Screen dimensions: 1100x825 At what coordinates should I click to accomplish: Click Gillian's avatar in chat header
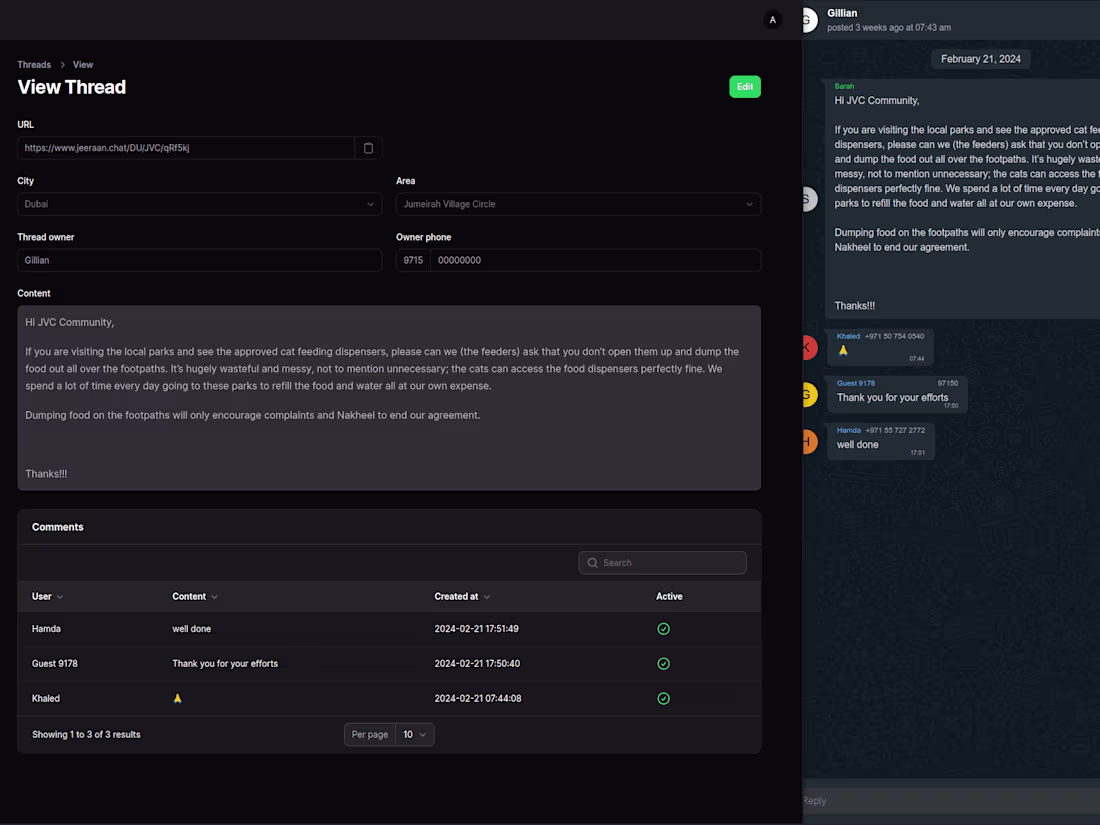pyautogui.click(x=809, y=20)
